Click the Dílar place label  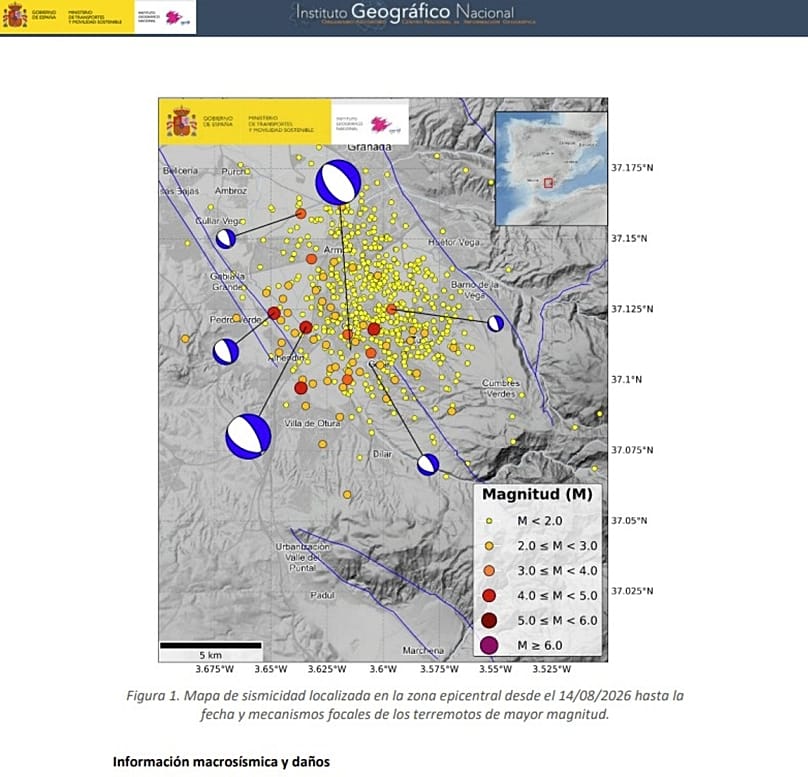[x=382, y=454]
